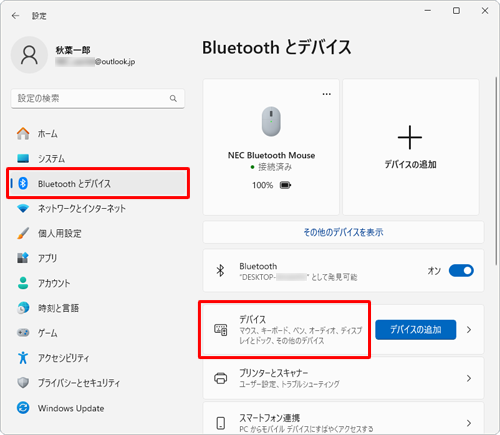Click the アクセシビリティ label
This screenshot has height=435, width=500.
click(x=64, y=358)
